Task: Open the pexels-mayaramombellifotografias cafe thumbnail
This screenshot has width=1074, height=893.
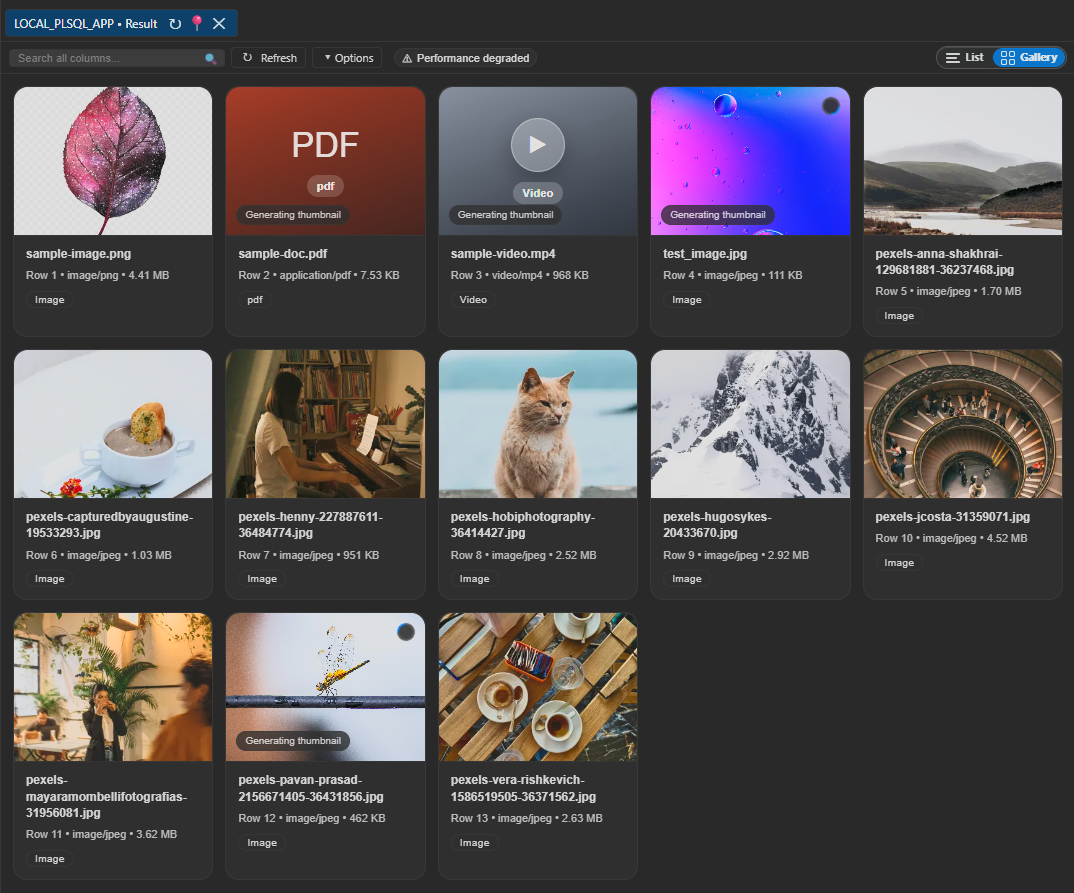Action: pos(113,687)
